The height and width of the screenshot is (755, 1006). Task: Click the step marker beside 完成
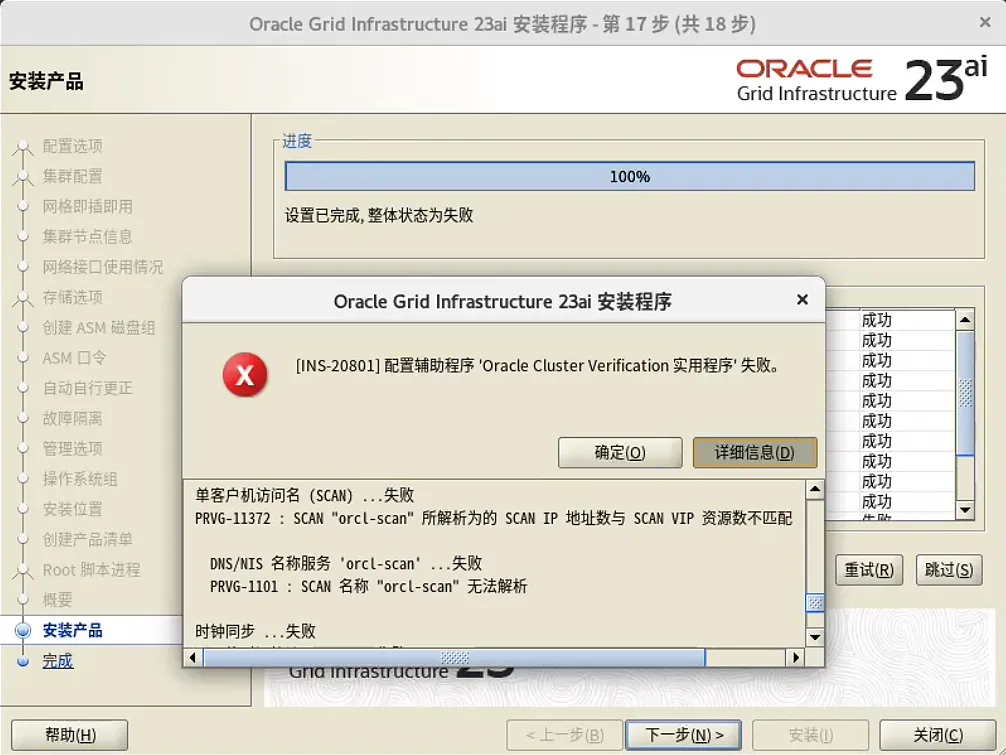coord(24,660)
